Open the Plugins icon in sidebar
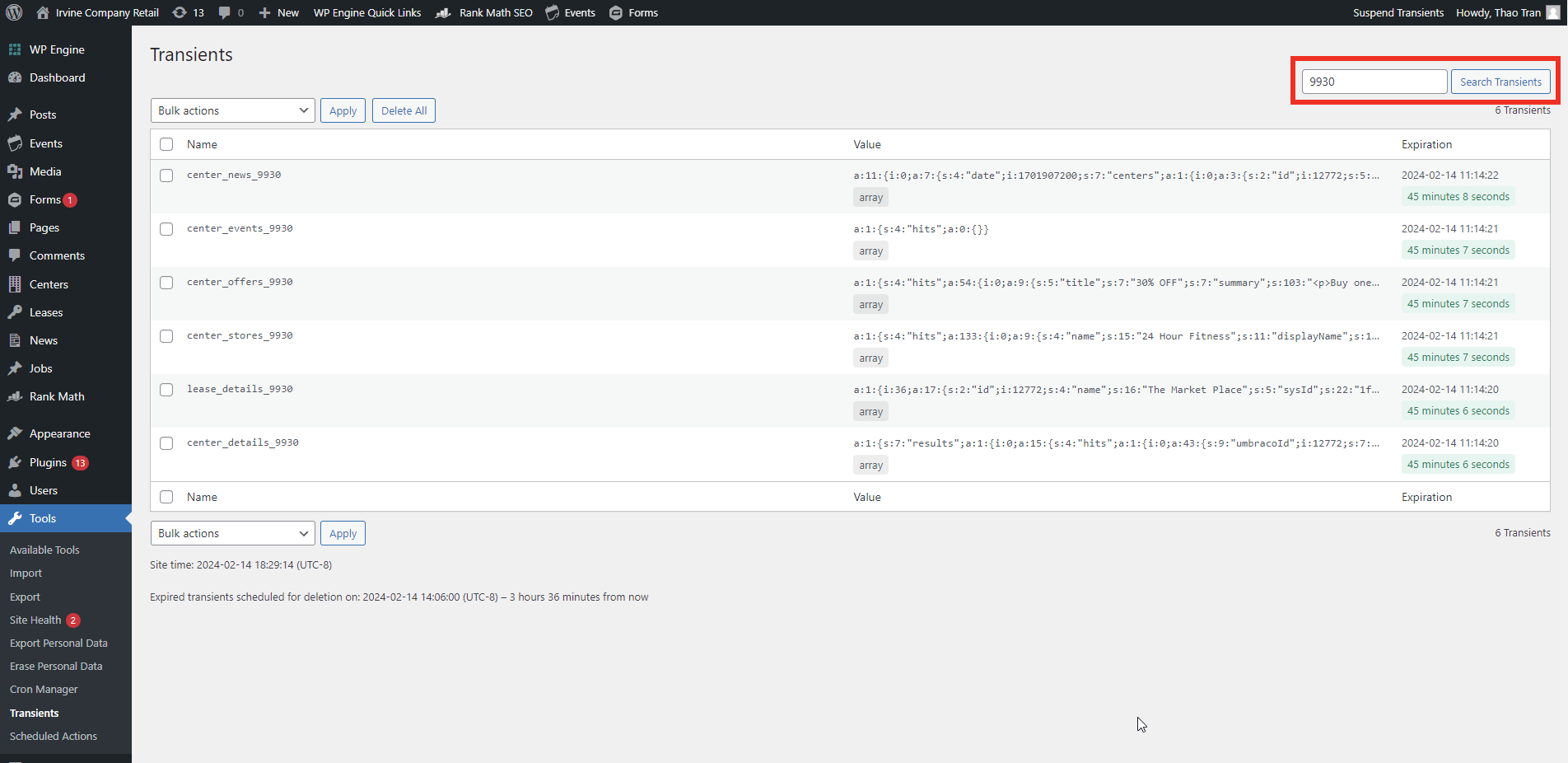The image size is (1568, 763). coord(15,462)
